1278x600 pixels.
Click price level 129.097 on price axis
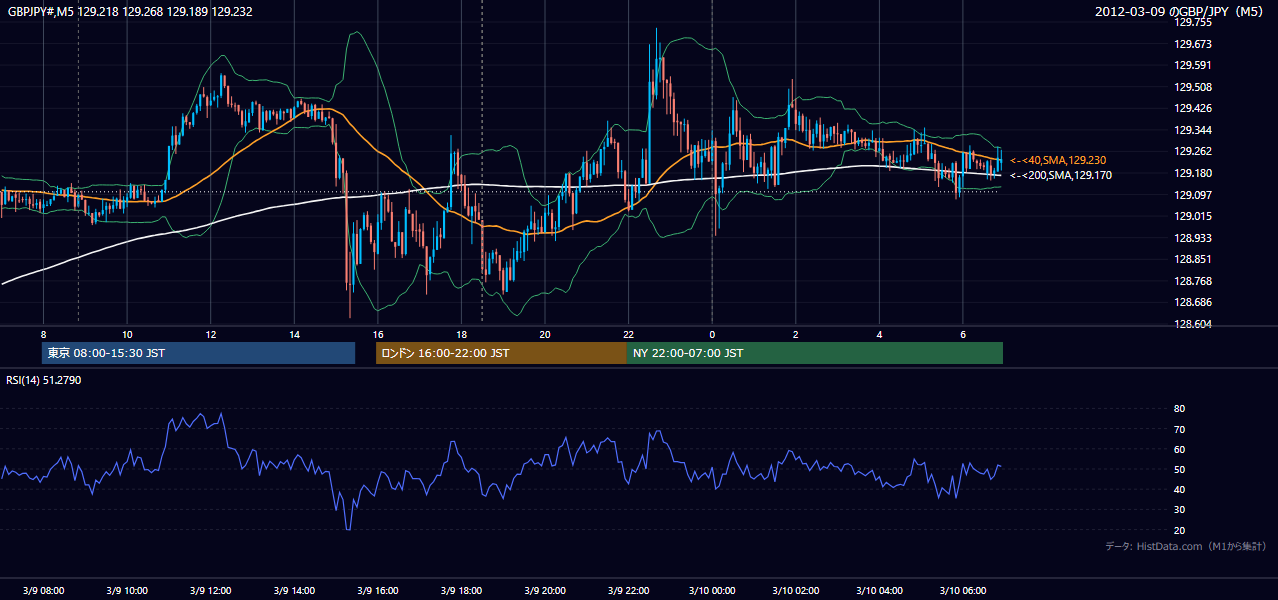(x=1193, y=195)
